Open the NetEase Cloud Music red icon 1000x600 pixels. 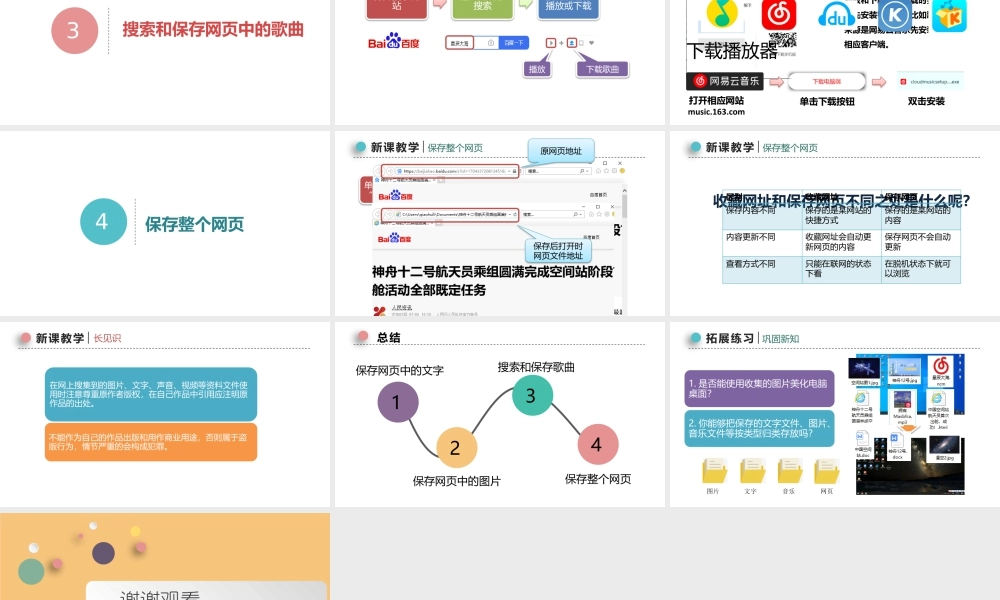pos(778,14)
